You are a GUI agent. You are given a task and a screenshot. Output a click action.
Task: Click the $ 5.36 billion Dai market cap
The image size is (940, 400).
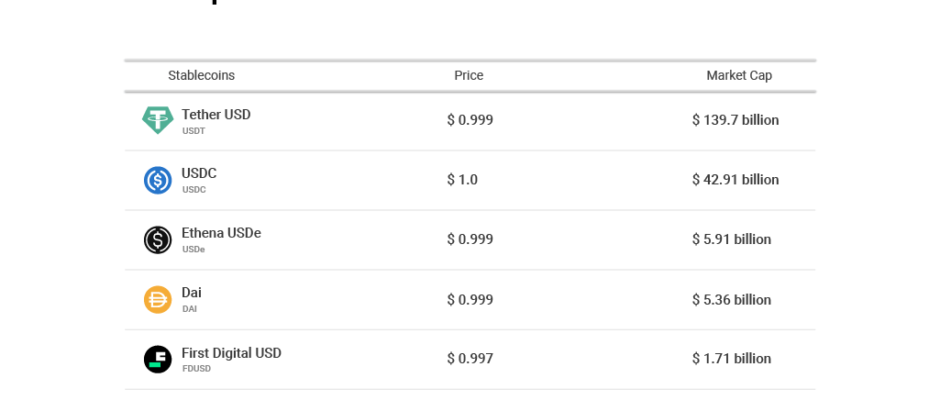coord(731,299)
